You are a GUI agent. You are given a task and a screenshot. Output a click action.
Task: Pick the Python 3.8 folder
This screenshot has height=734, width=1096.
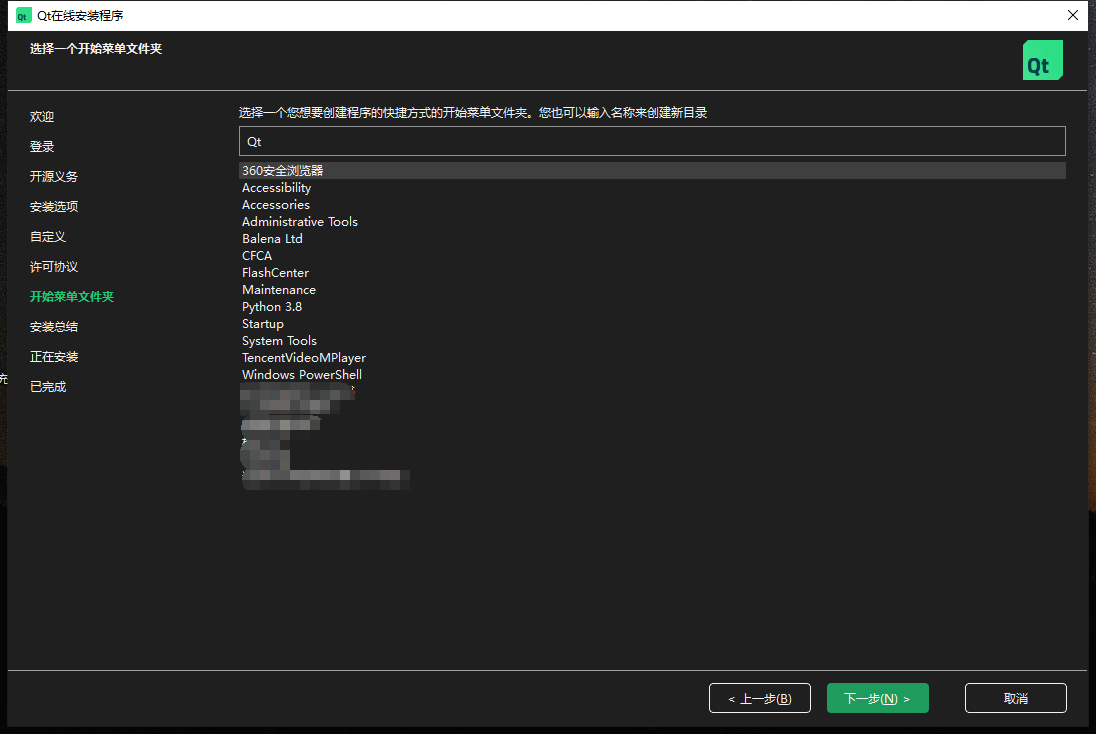[272, 307]
